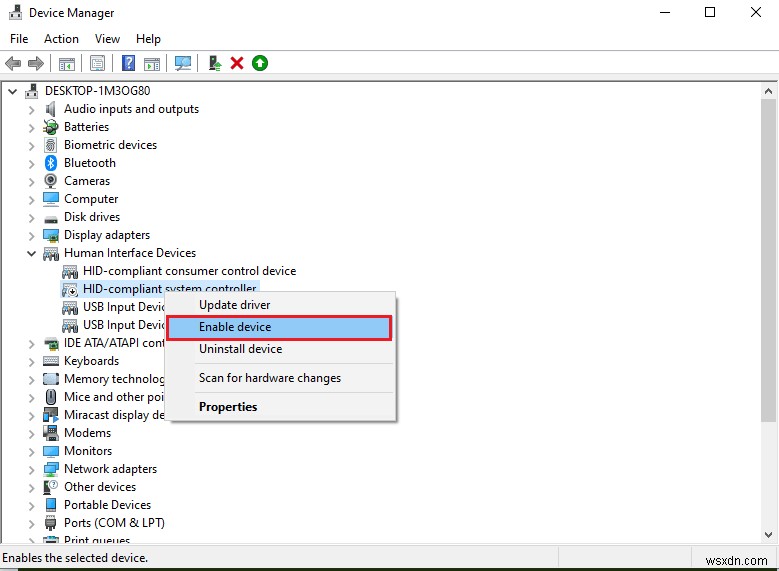Expand the Portable Devices category
Screen dimensions: 779x571
(x=31, y=505)
